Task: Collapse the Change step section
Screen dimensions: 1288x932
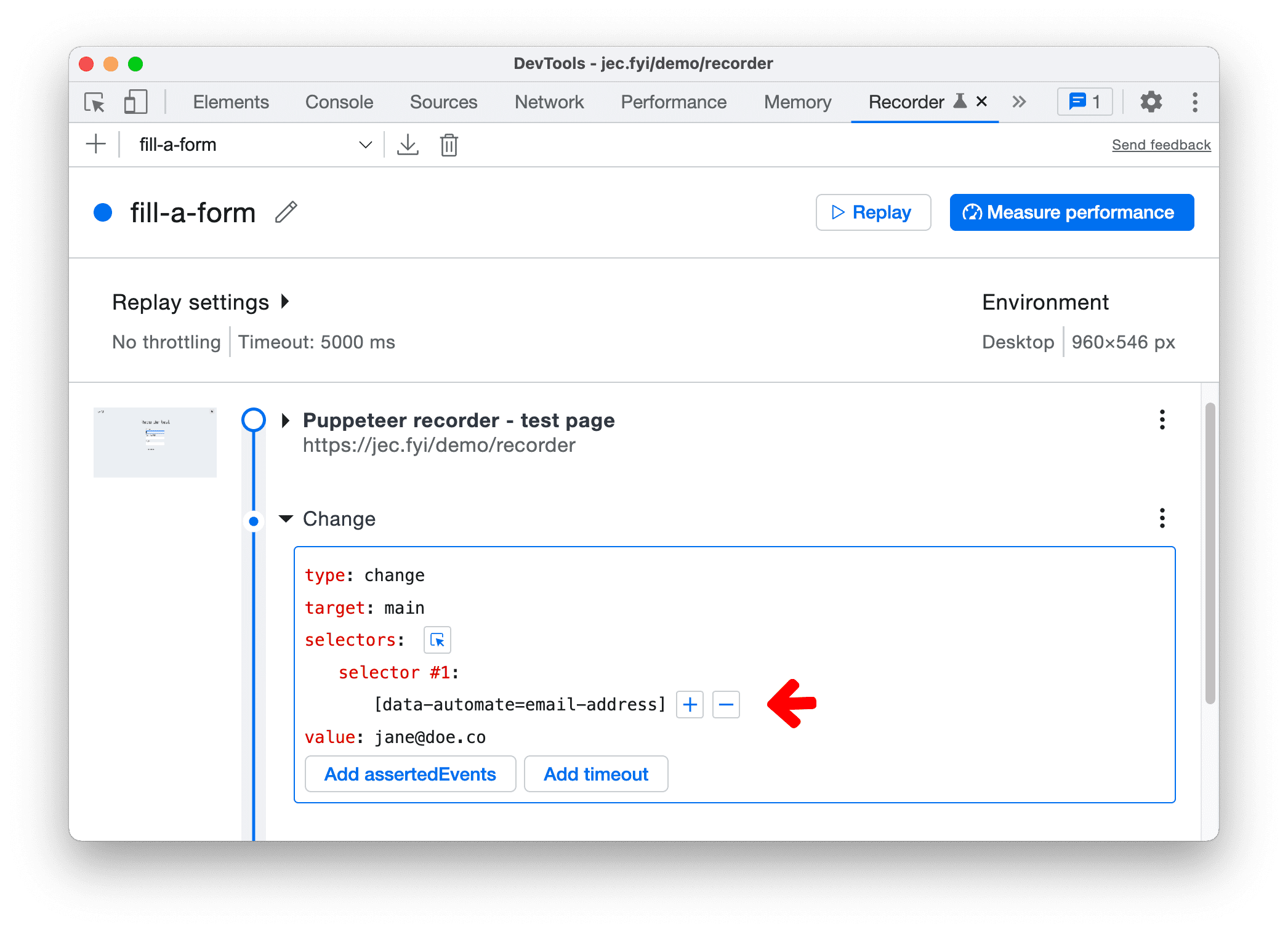Action: (x=283, y=518)
